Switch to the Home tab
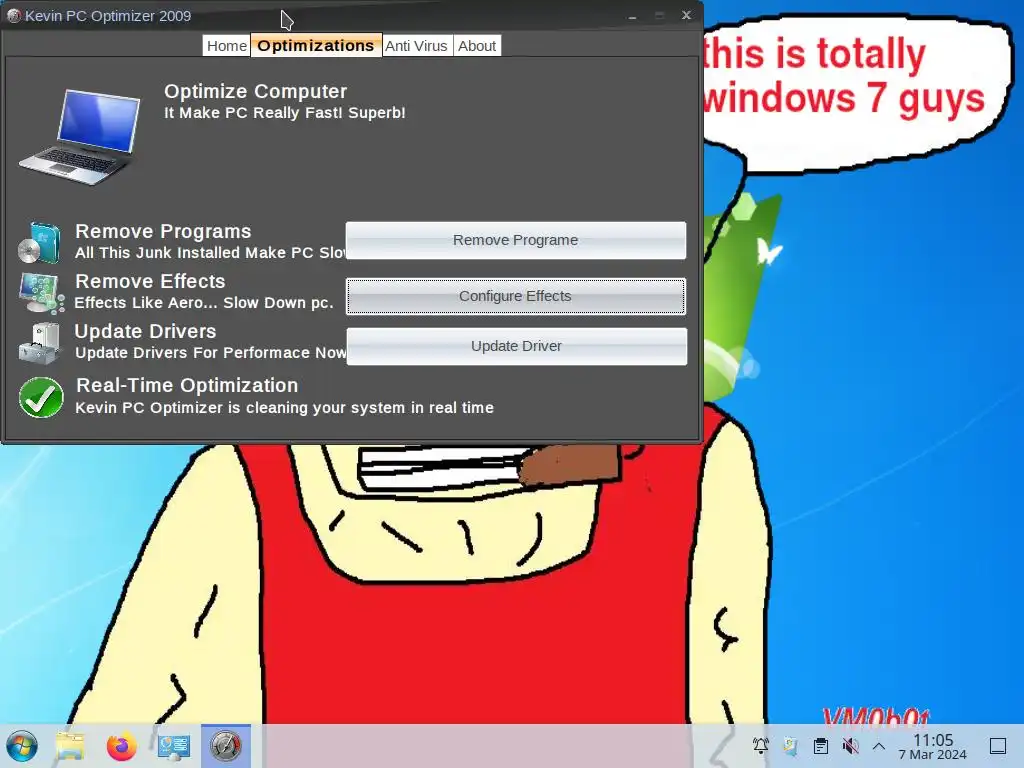This screenshot has height=768, width=1024. [227, 46]
